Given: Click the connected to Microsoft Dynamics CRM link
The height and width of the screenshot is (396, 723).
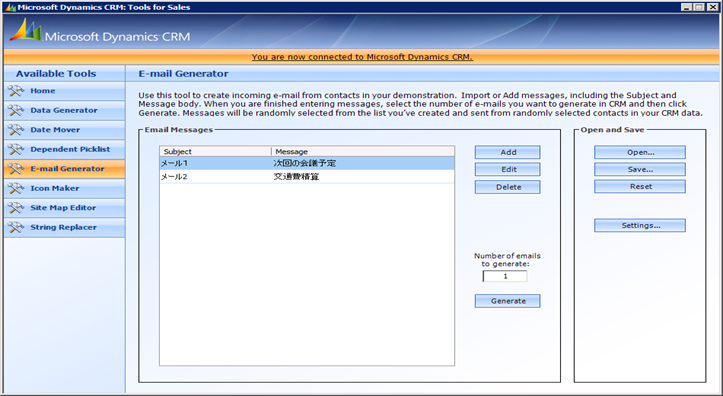Looking at the screenshot, I should (362, 57).
